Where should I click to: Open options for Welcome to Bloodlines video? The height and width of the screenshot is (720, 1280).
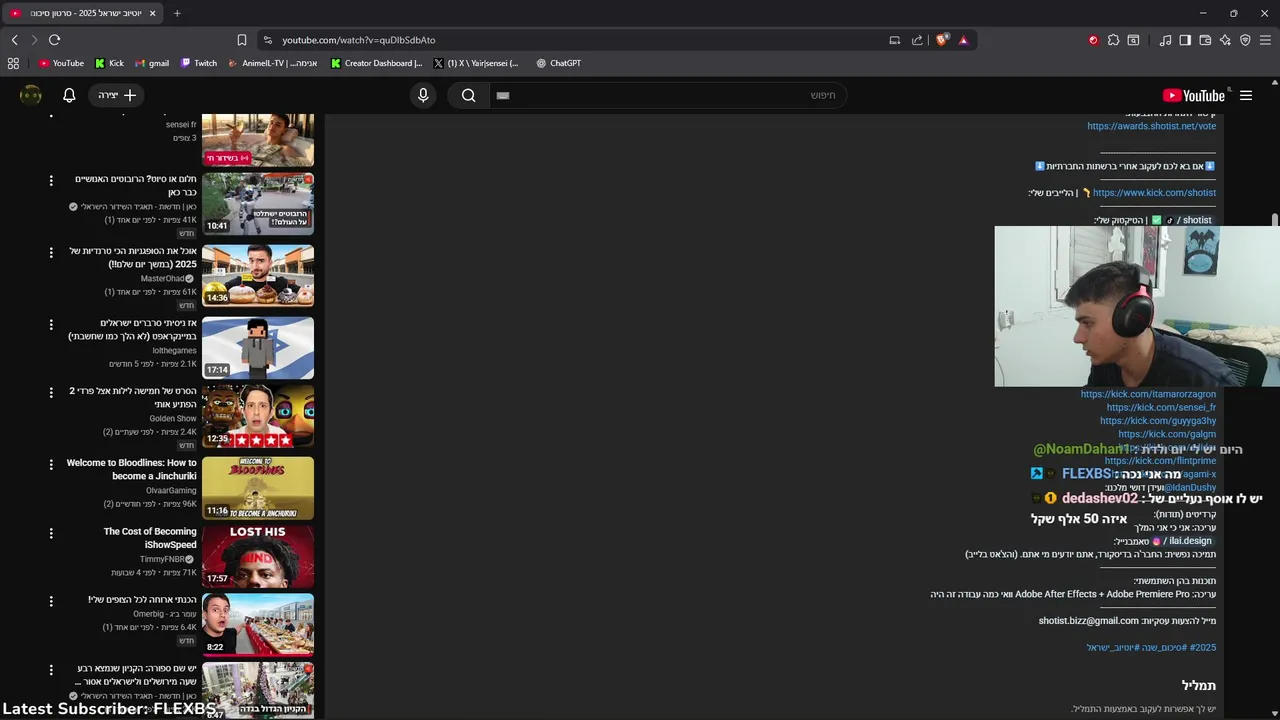coord(51,464)
